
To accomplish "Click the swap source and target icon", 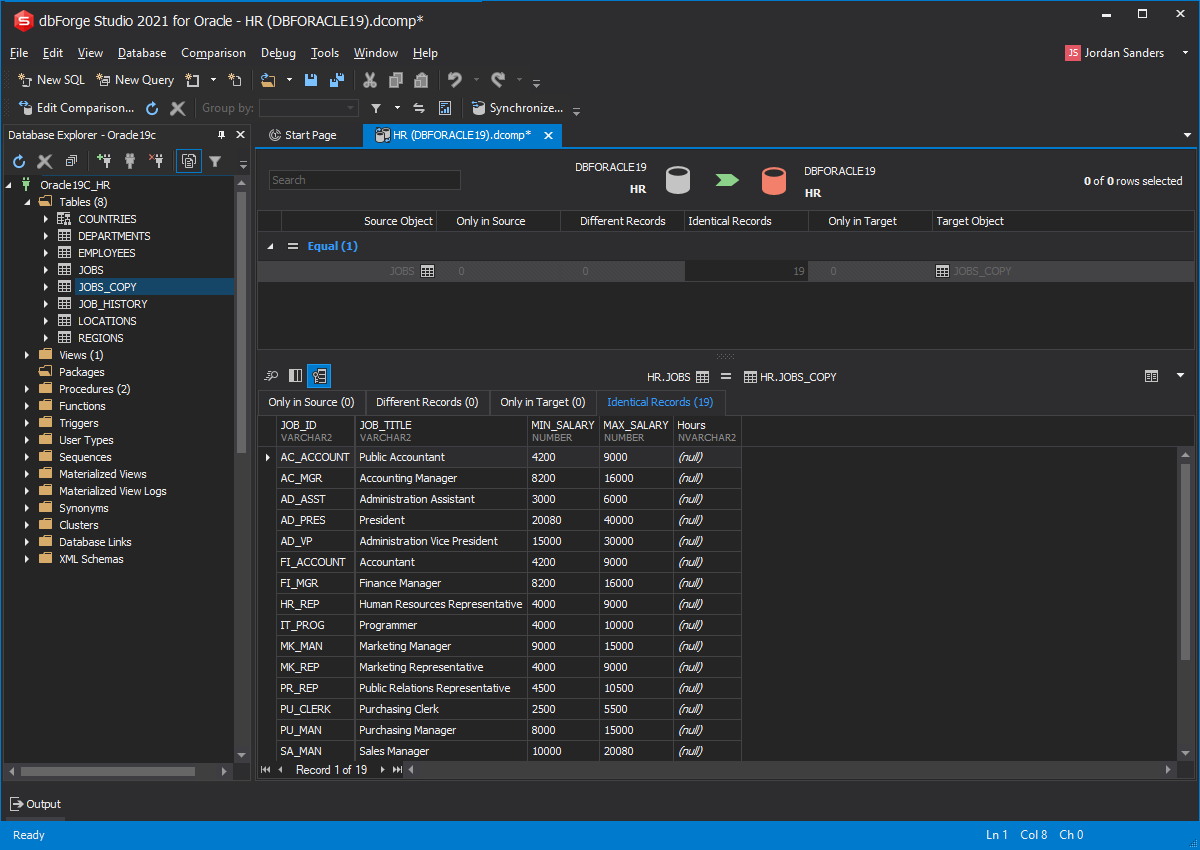I will tap(419, 108).
